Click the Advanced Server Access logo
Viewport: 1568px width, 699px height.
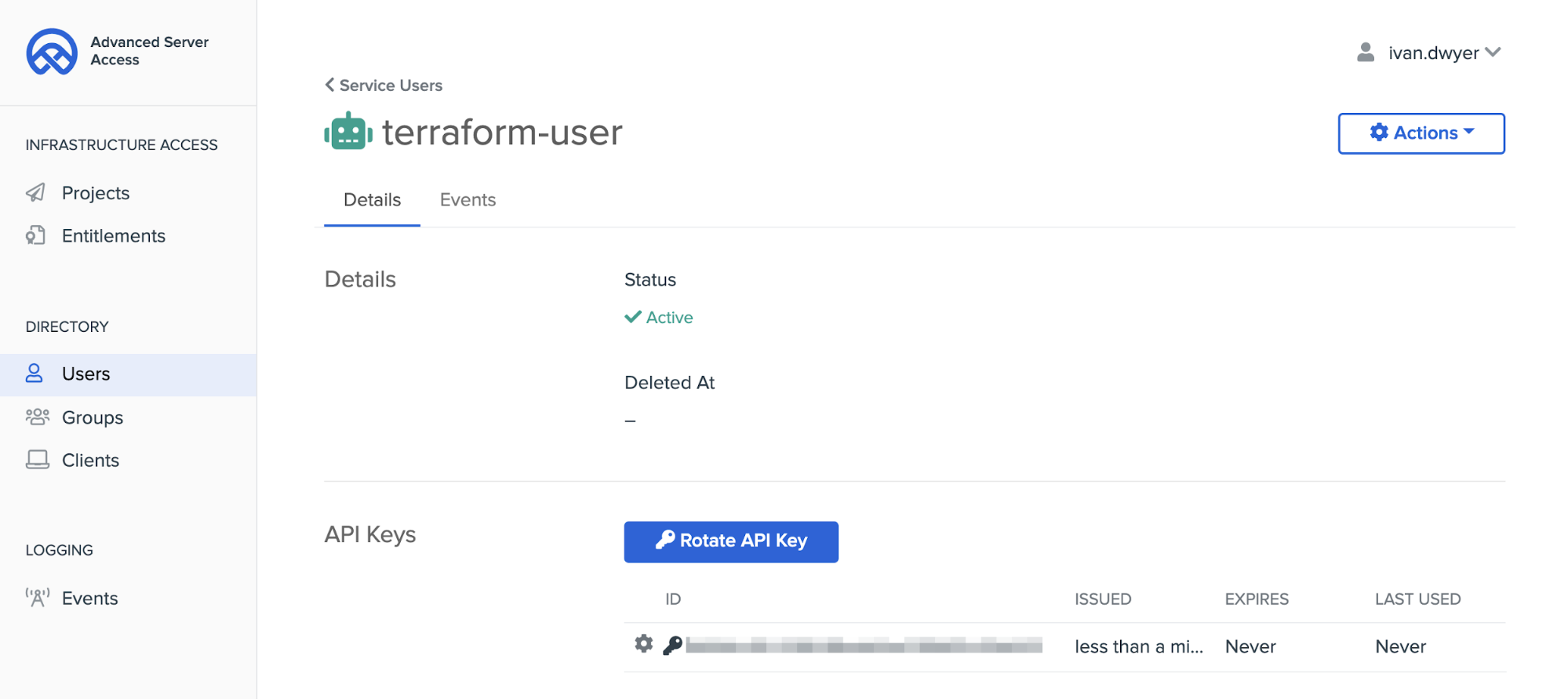(x=52, y=52)
